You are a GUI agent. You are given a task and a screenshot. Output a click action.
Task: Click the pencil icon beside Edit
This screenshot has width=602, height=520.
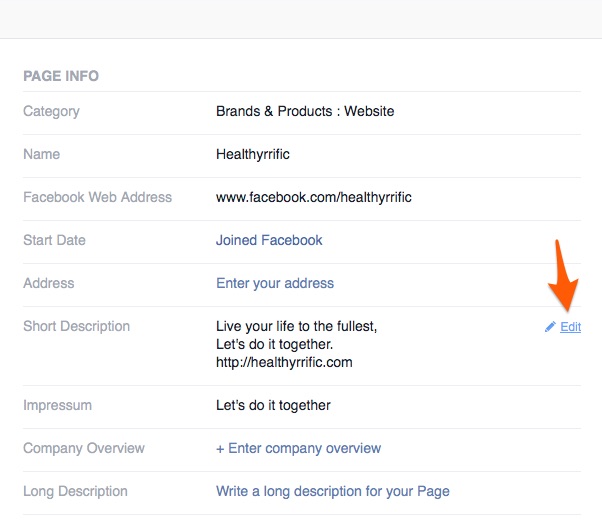(x=550, y=327)
